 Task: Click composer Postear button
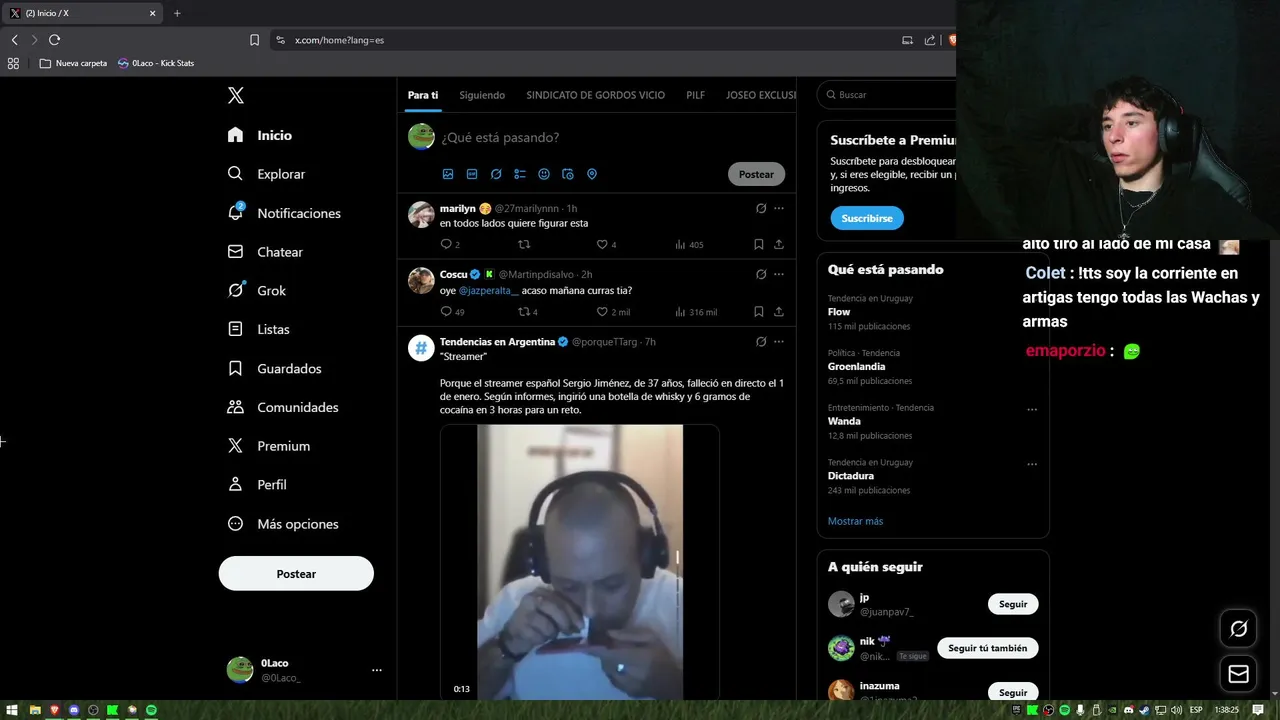756,174
